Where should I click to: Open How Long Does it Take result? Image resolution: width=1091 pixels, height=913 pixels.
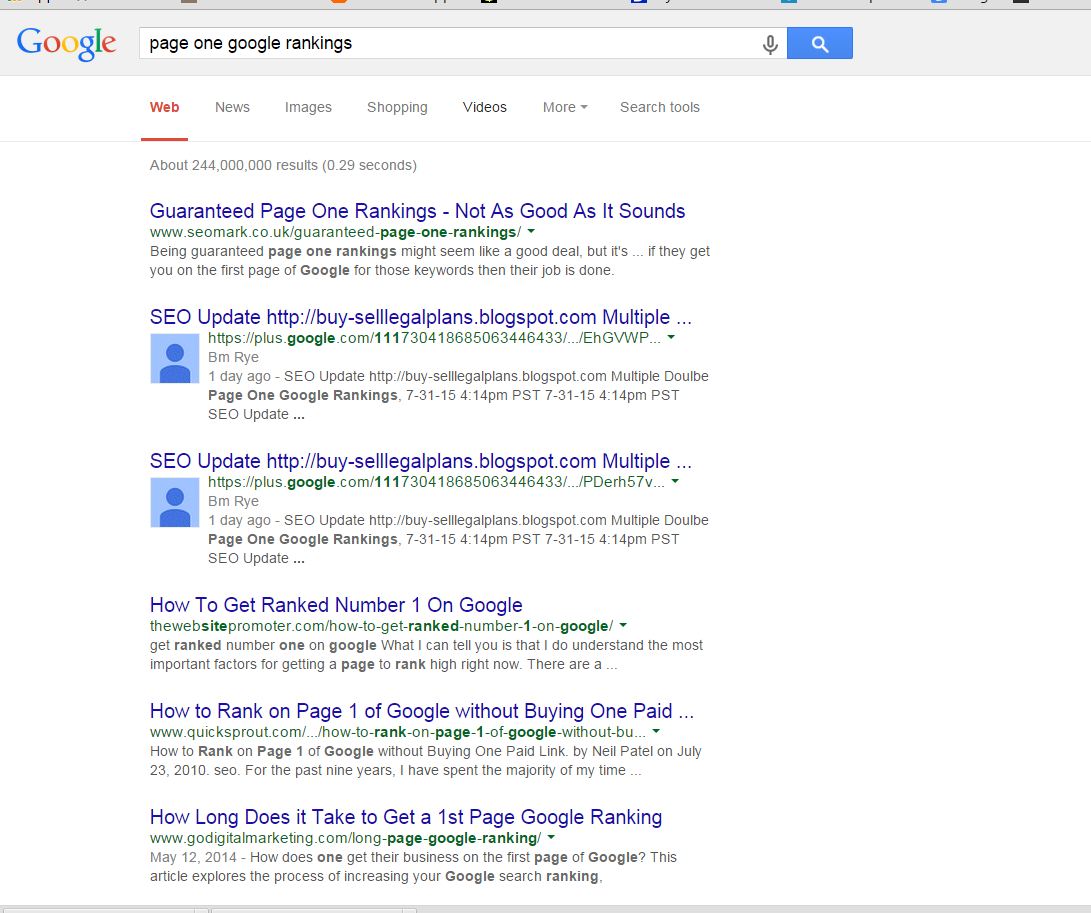pyautogui.click(x=406, y=816)
